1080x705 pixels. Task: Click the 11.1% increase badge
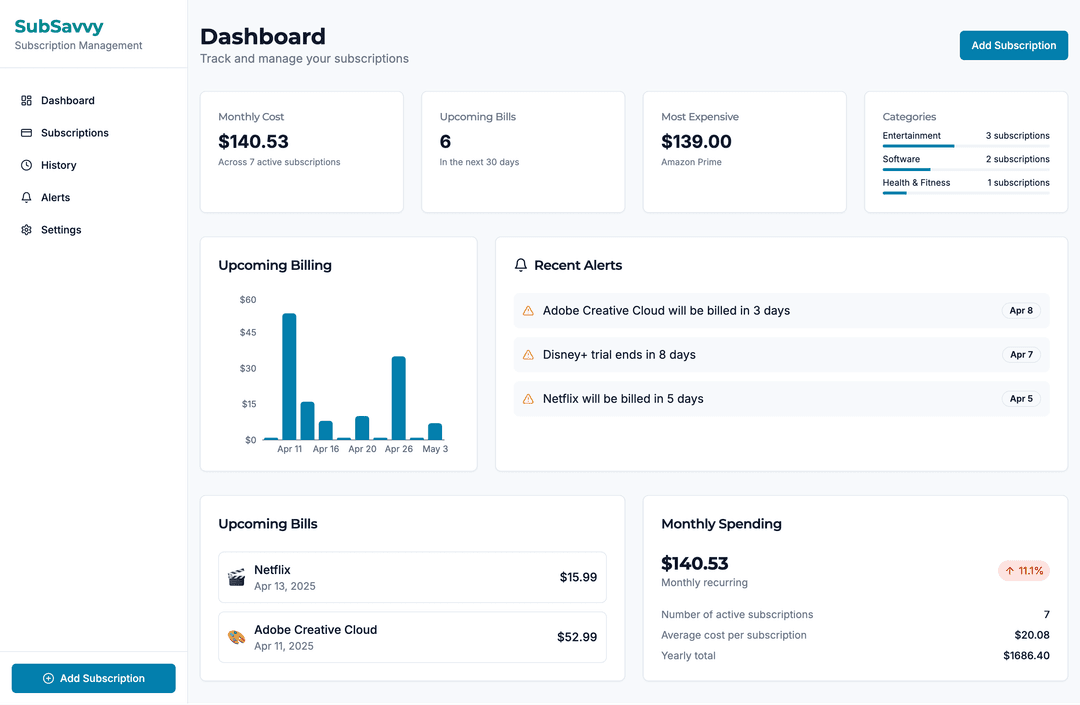1023,571
